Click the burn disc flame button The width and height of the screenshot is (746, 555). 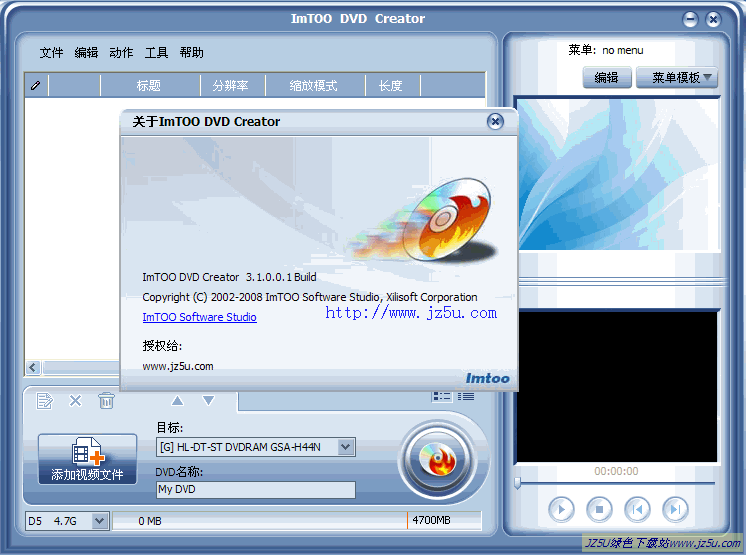[437, 459]
